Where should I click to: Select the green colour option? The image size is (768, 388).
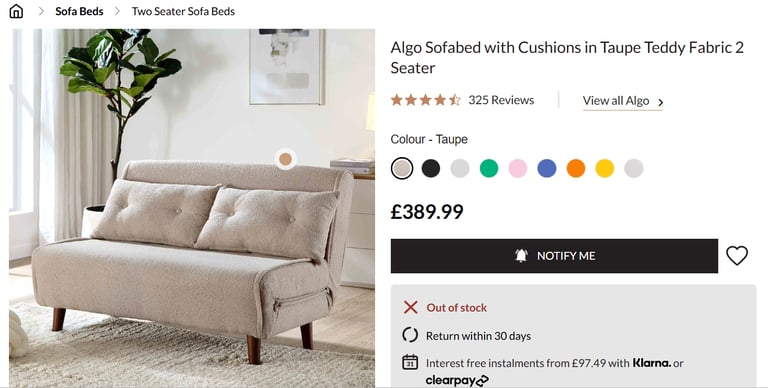click(x=489, y=169)
